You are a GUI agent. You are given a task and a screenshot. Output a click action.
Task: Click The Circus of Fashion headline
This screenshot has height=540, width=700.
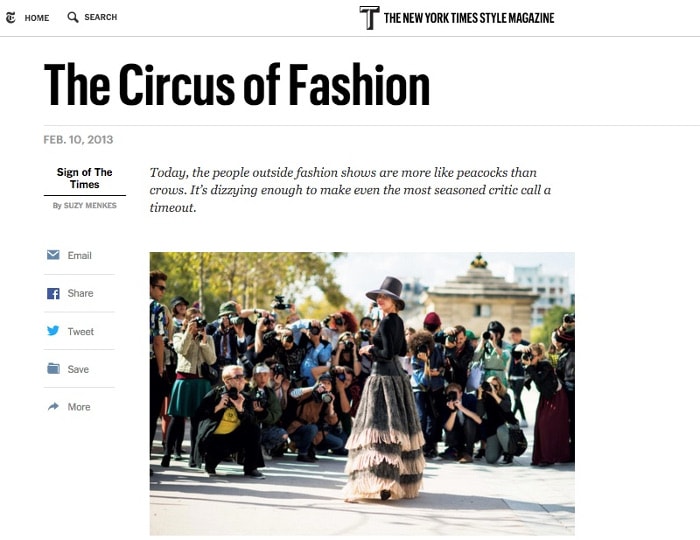coord(237,85)
